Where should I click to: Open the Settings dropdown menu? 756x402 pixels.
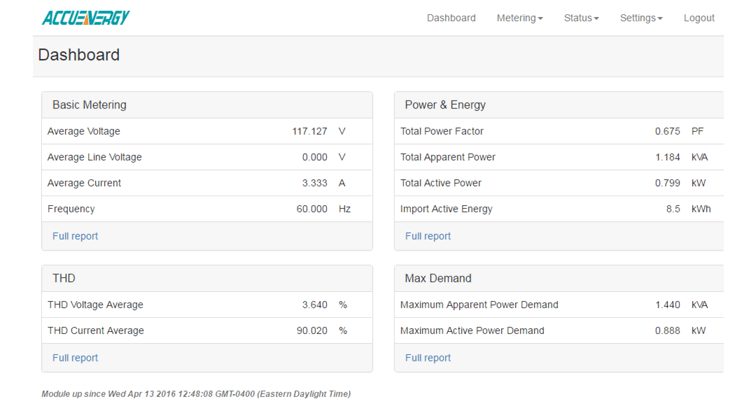tap(641, 18)
